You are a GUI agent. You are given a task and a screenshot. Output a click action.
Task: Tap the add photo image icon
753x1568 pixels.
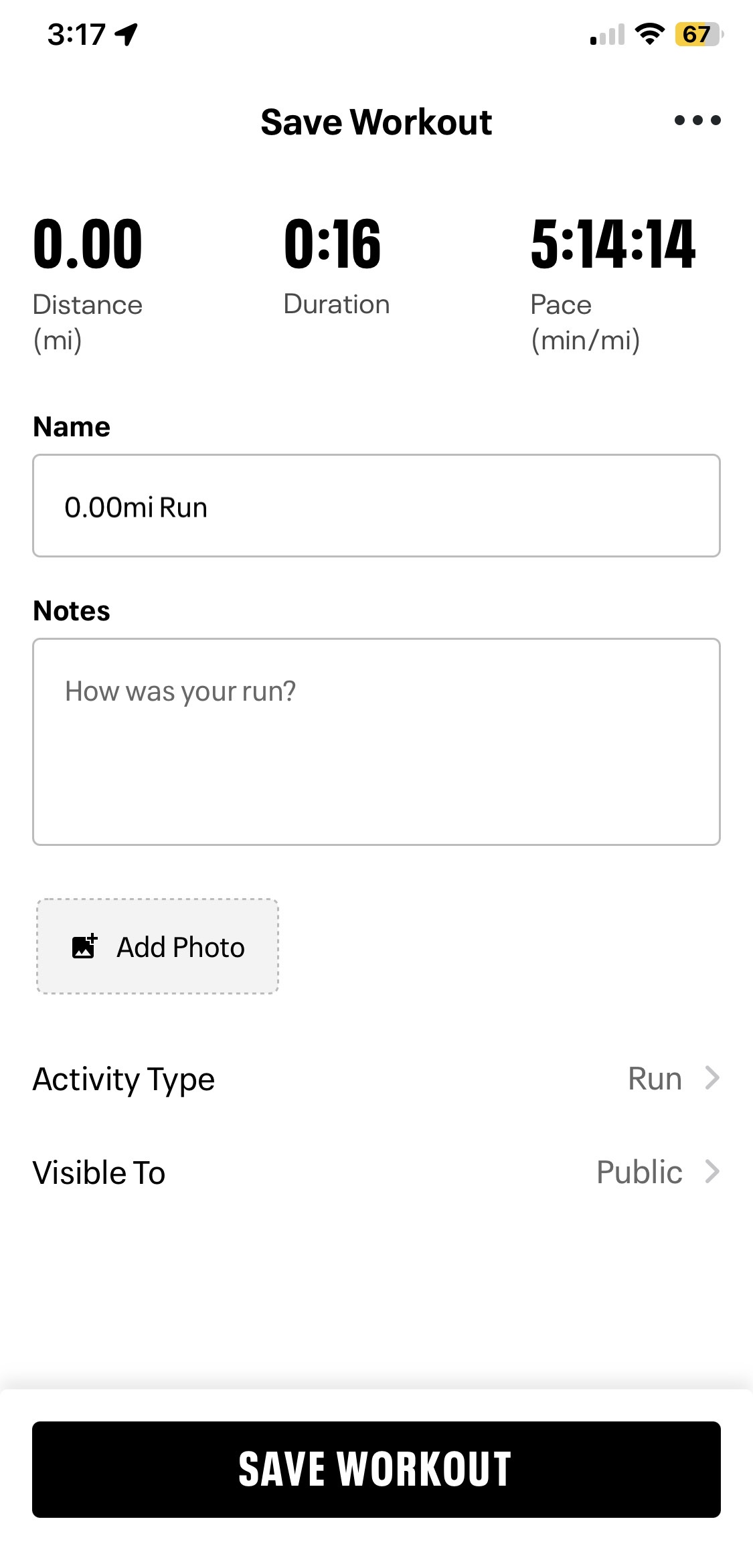pos(84,946)
